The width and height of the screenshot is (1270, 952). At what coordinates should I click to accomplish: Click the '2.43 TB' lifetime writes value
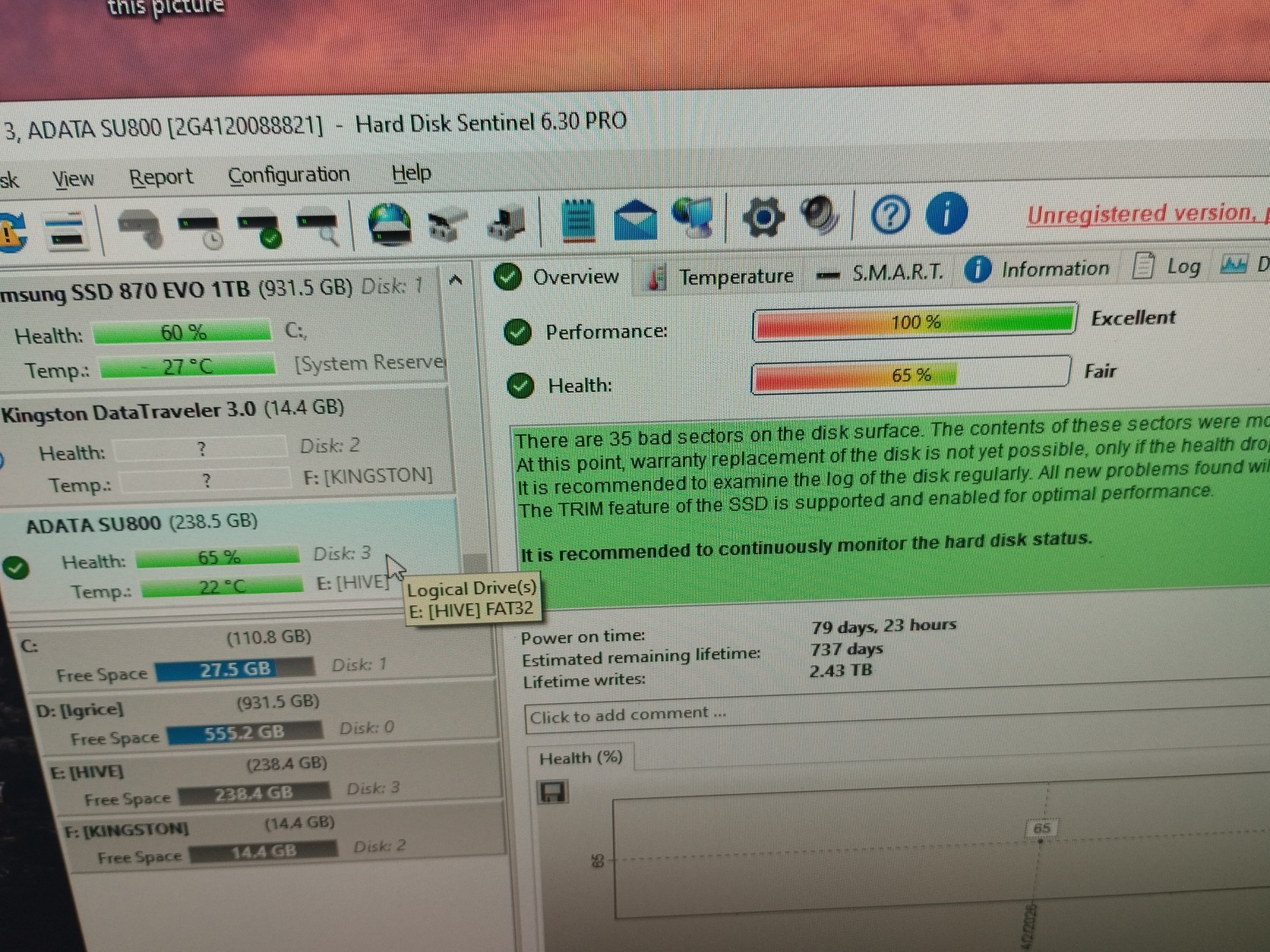click(840, 670)
